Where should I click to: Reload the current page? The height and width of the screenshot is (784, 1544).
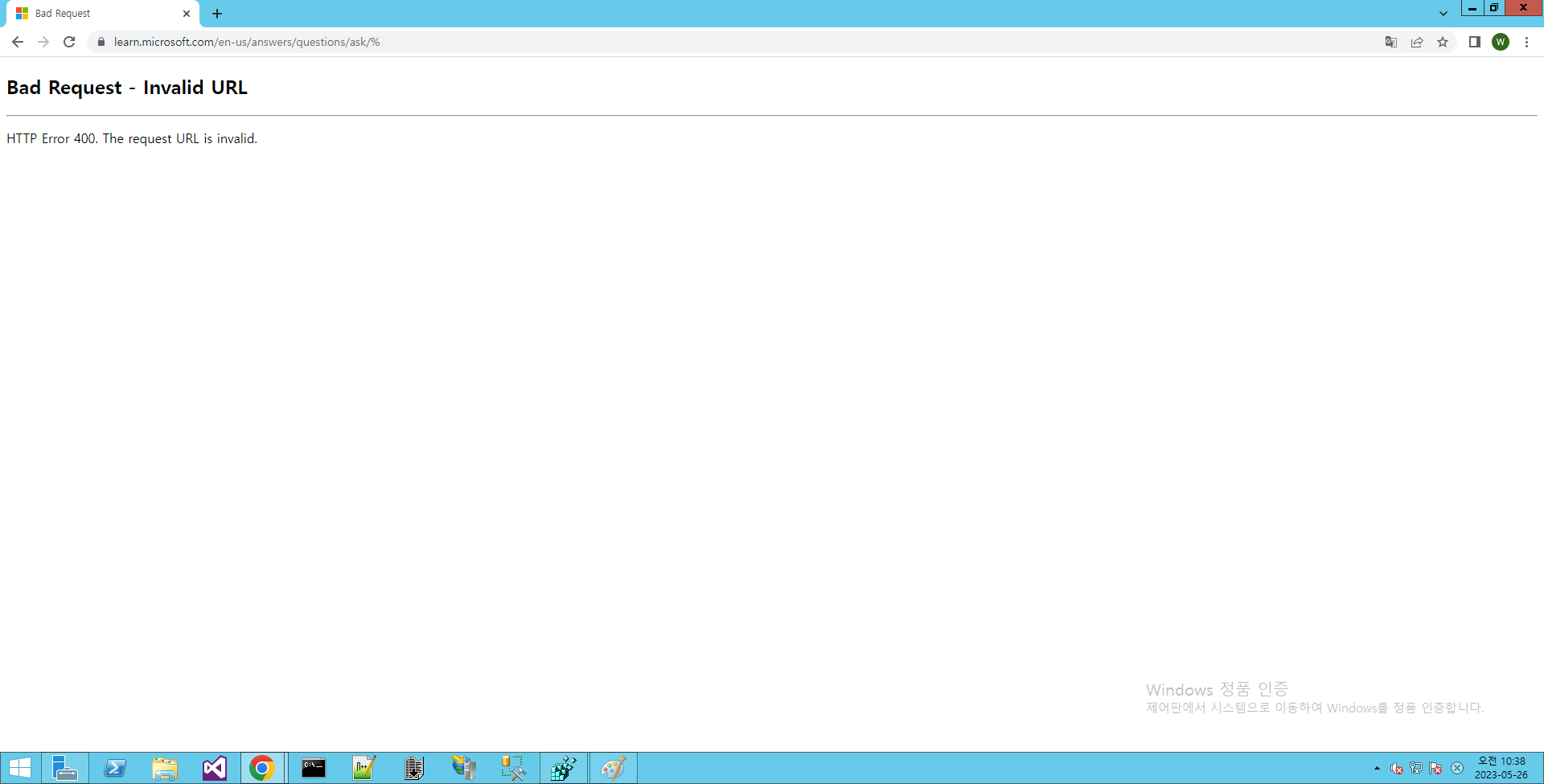coord(69,42)
